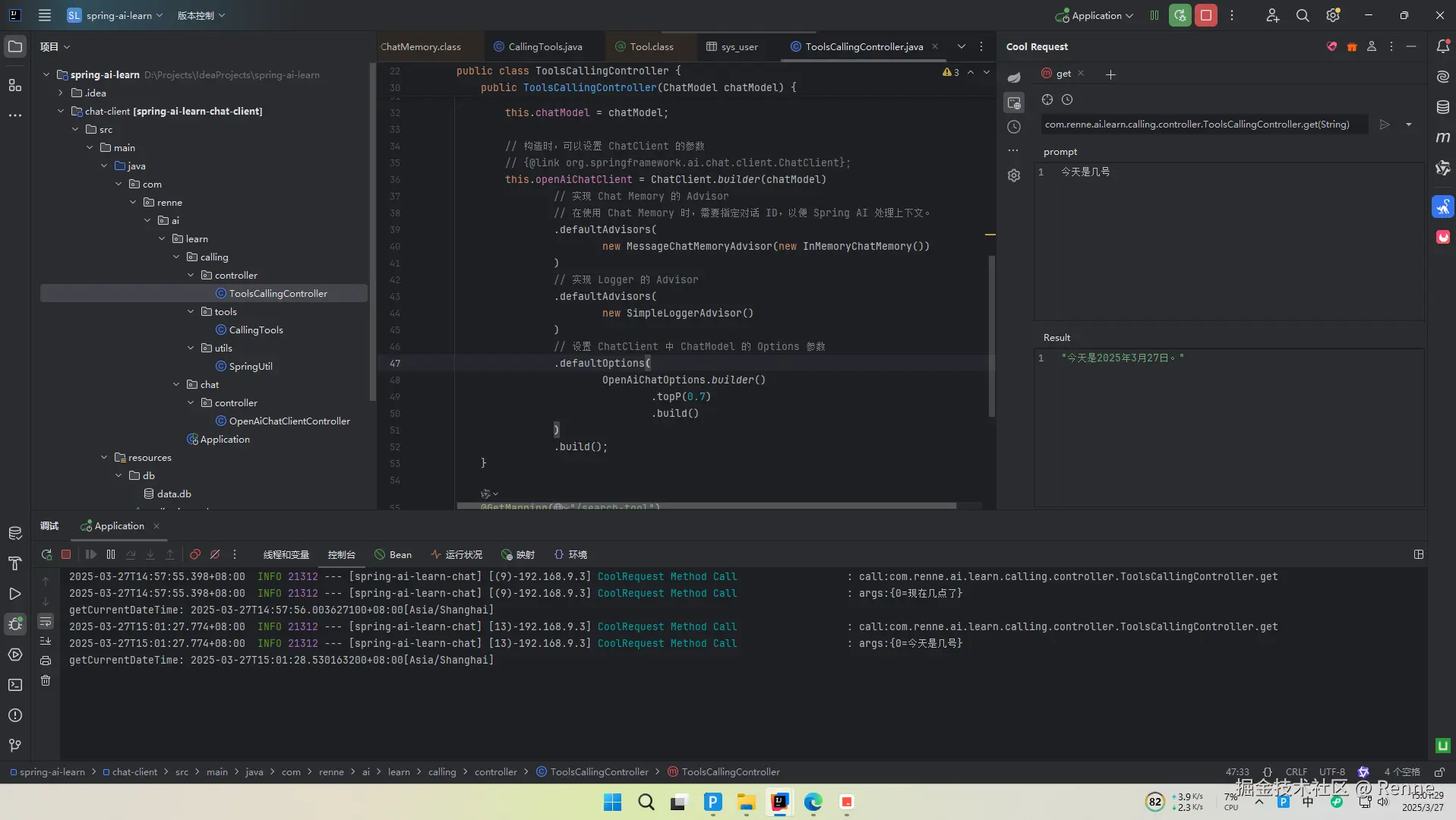Collapse the tools folder in tree
This screenshot has width=1456, height=820.
(191, 312)
